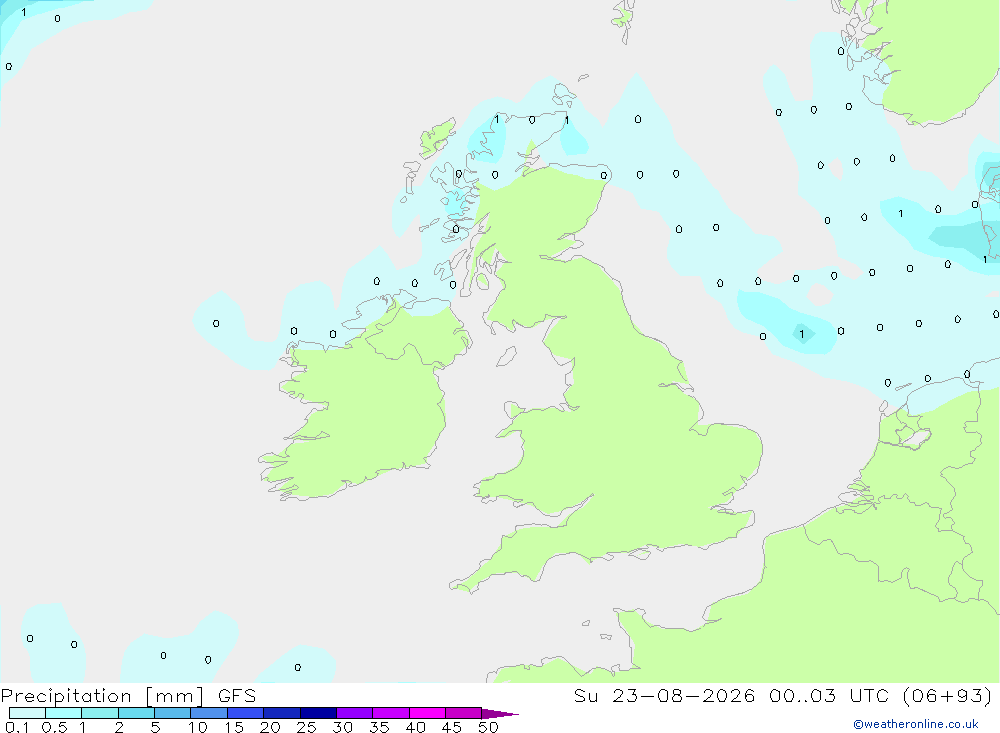
Task: Click the "Su 23-08-2026" date text
Action: pos(665,695)
